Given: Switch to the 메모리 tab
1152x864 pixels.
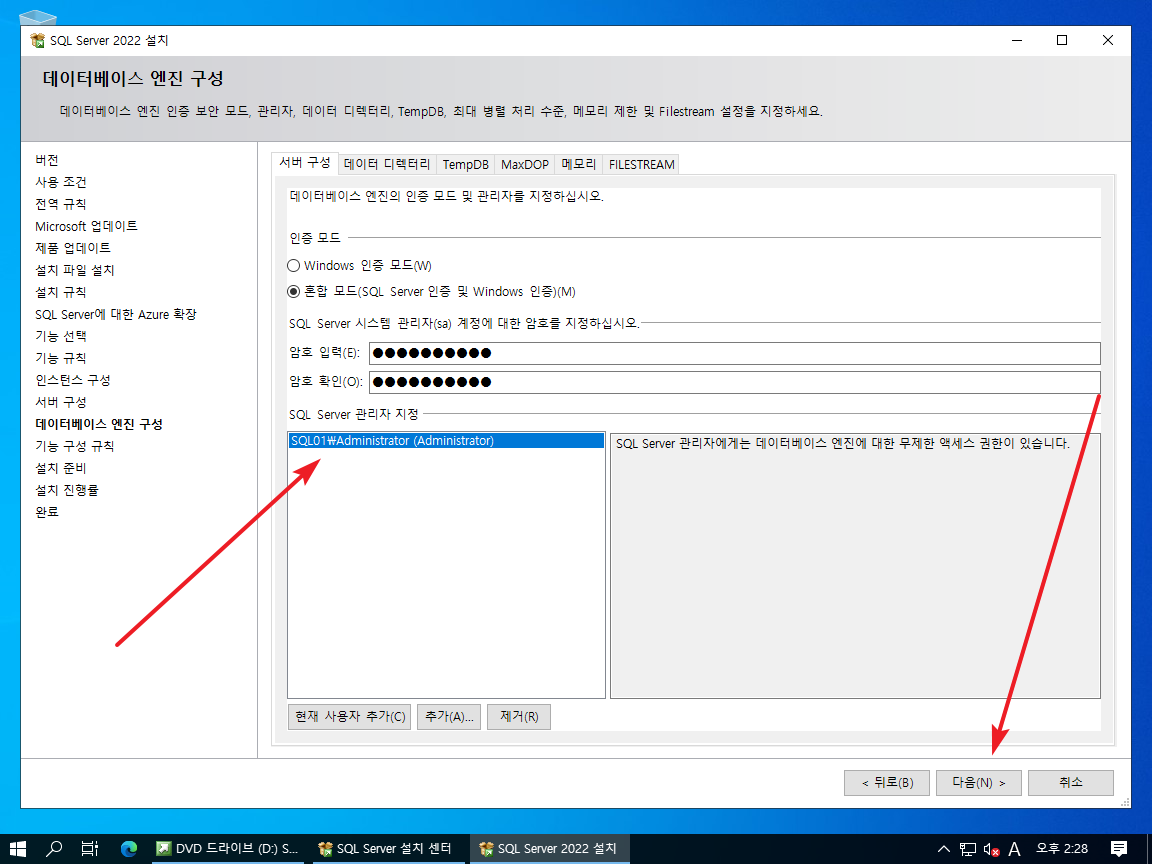Looking at the screenshot, I should pyautogui.click(x=579, y=165).
